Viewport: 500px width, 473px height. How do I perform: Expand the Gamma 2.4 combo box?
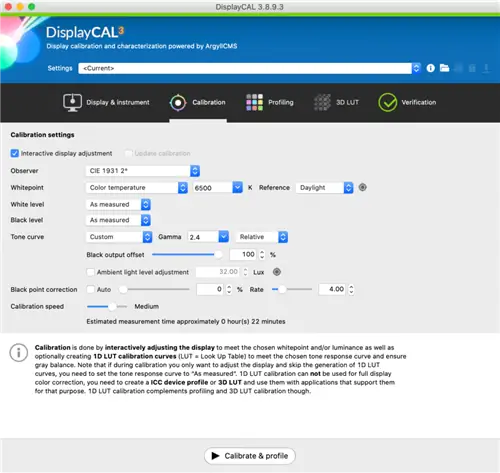224,237
